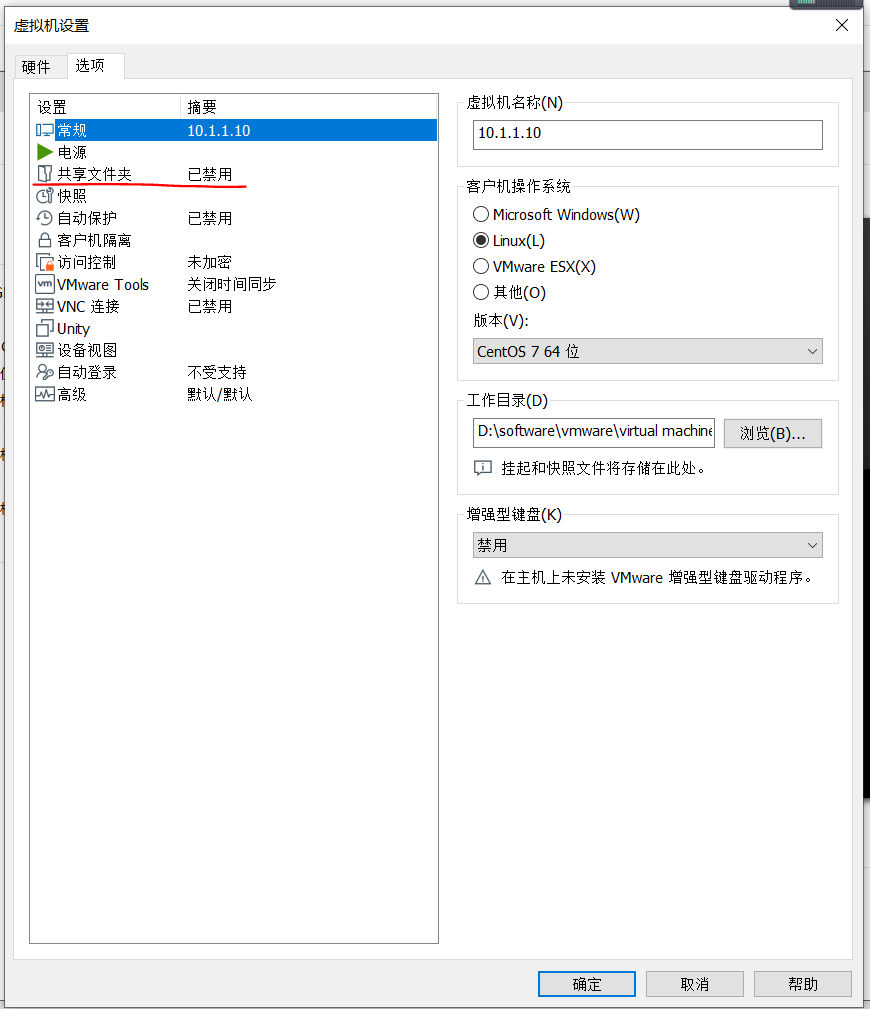Click the VMware Tools vm icon

44,284
